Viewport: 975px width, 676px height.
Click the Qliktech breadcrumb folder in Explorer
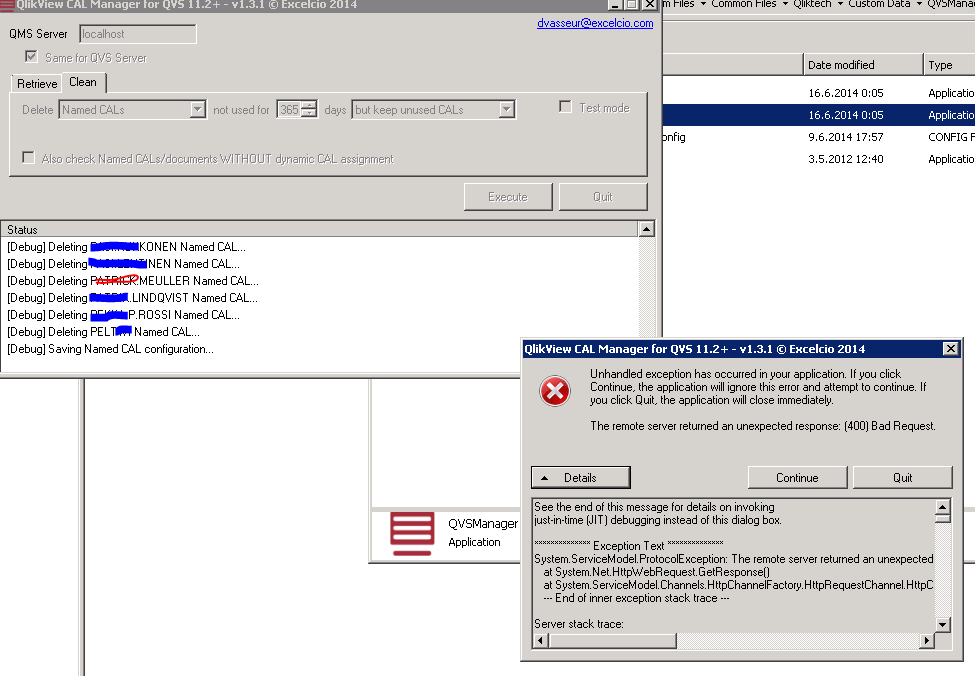[812, 4]
